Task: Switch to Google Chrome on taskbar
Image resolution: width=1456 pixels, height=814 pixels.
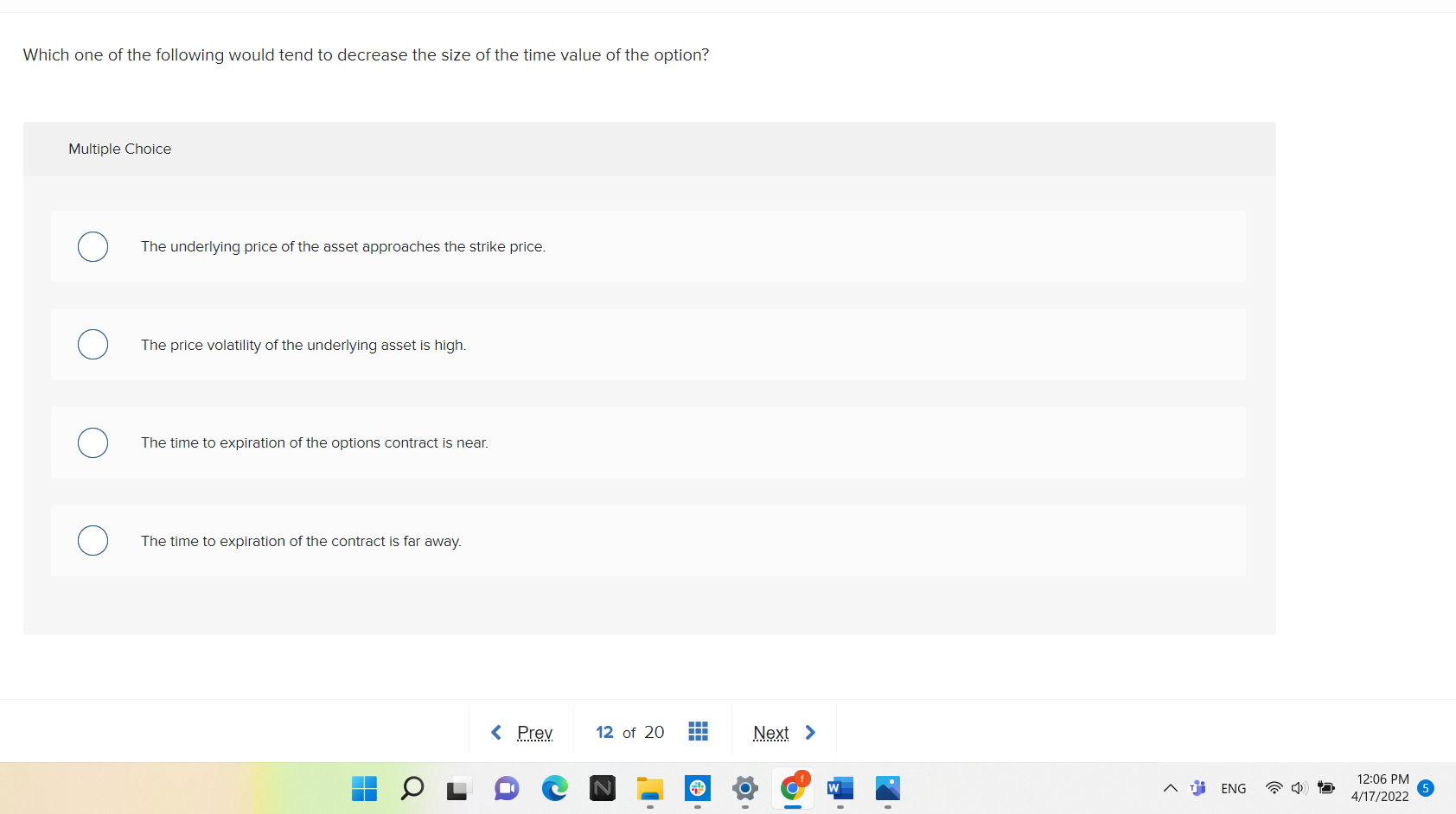Action: point(793,788)
